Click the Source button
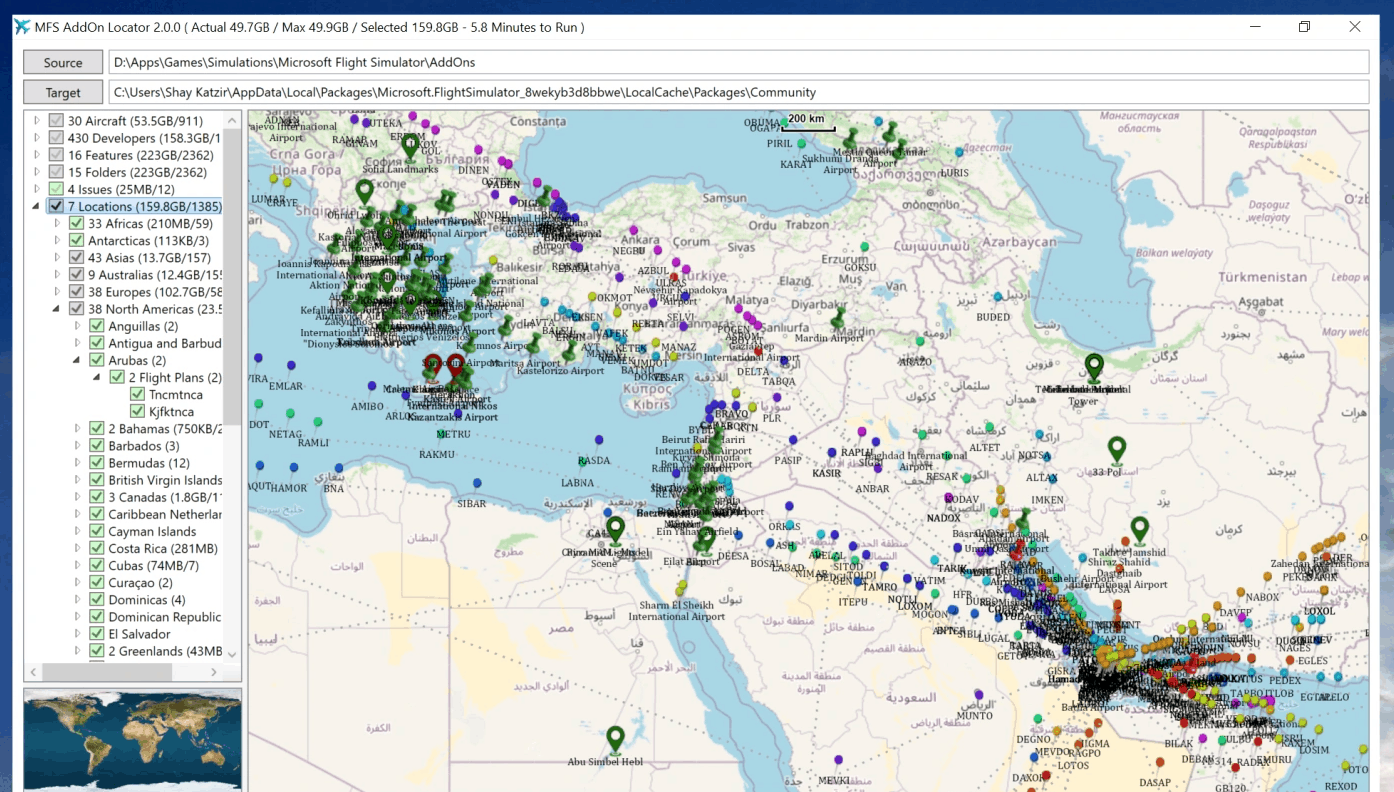1394x792 pixels. pos(63,62)
